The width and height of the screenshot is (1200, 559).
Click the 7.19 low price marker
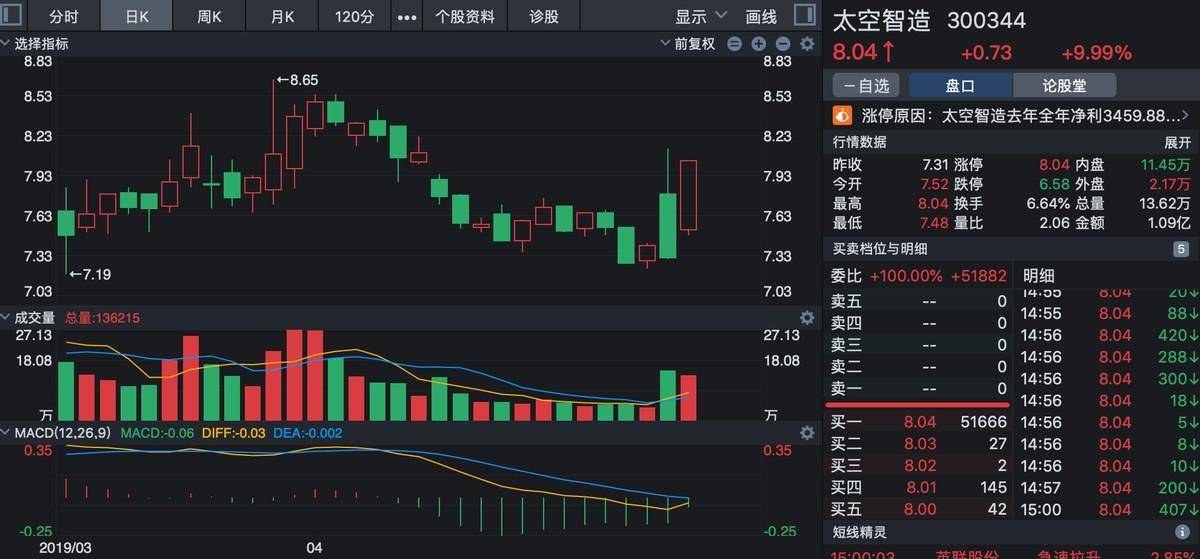point(90,274)
